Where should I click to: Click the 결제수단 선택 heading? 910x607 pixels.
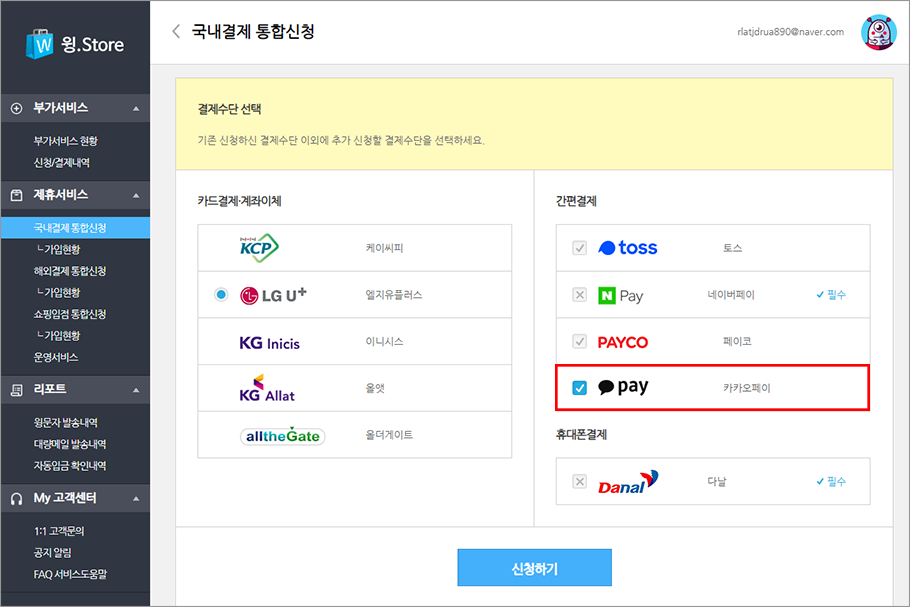pyautogui.click(x=229, y=109)
